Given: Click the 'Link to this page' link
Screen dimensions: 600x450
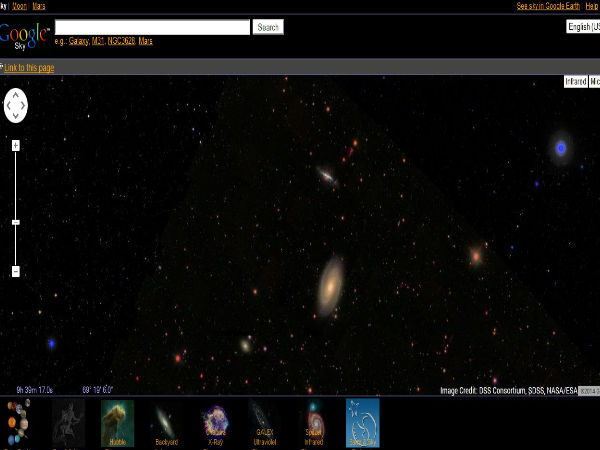Looking at the screenshot, I should [x=29, y=68].
